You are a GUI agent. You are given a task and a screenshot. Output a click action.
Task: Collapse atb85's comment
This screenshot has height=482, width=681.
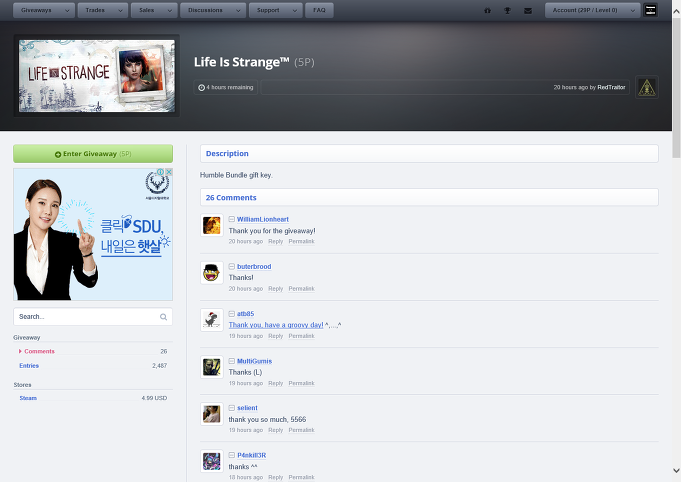coord(231,314)
